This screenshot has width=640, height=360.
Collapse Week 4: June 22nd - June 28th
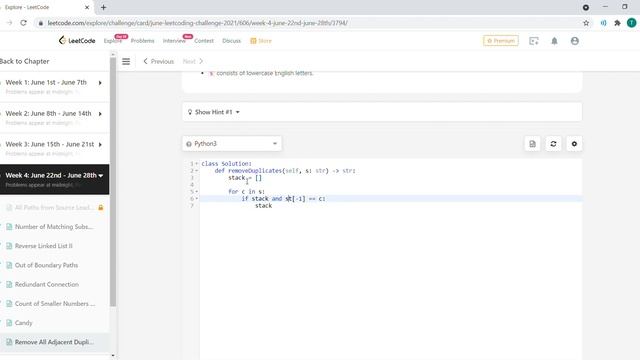[55, 180]
